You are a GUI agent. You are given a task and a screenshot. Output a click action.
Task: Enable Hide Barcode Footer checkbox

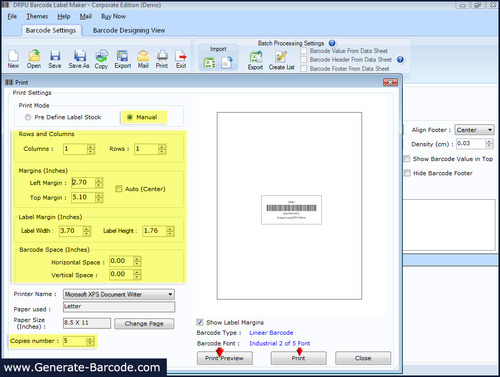tap(407, 173)
